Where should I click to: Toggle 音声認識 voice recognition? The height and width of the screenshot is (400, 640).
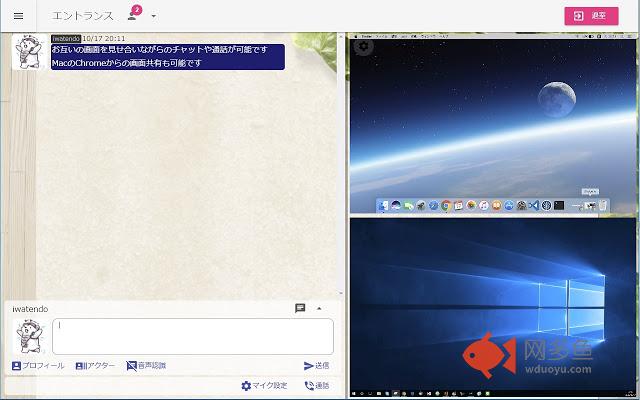point(146,366)
